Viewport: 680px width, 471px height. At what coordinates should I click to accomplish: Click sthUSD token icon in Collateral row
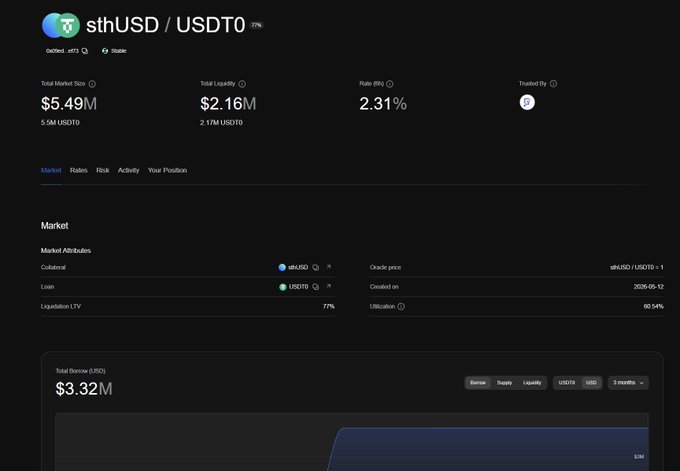click(282, 268)
